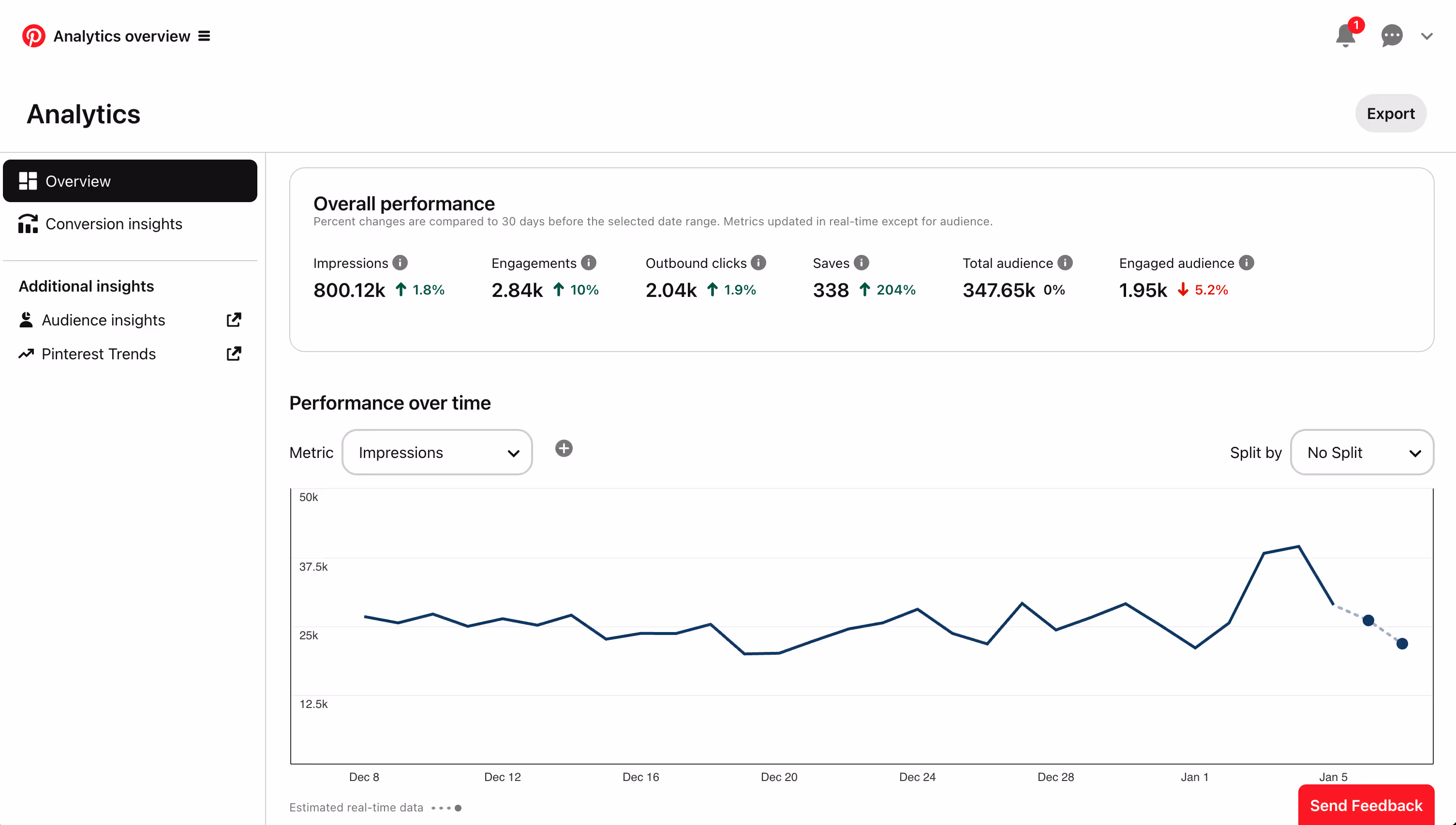Open the hamburger menu beside Analytics overview
This screenshot has height=825, width=1456.
tap(204, 36)
